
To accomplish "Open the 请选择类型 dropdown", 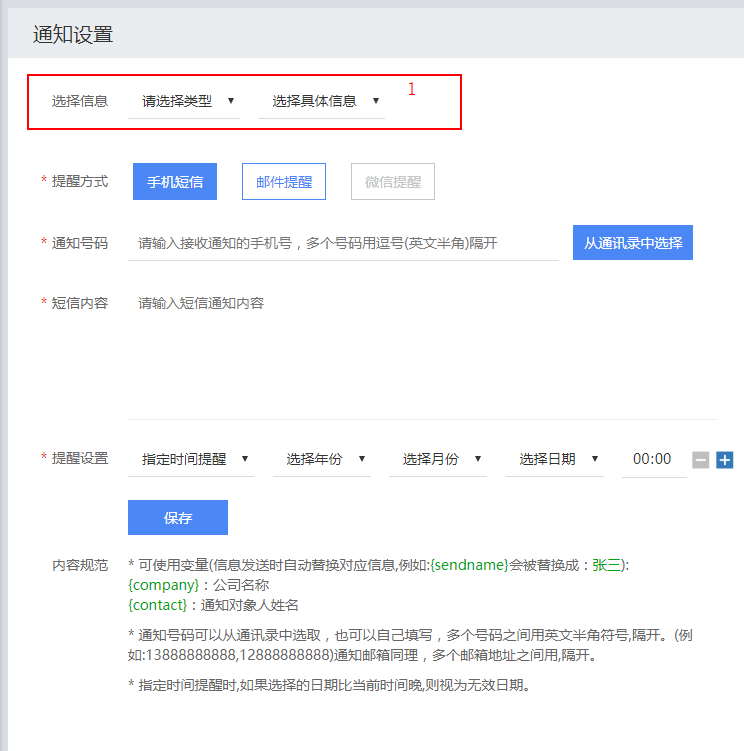I will point(185,101).
